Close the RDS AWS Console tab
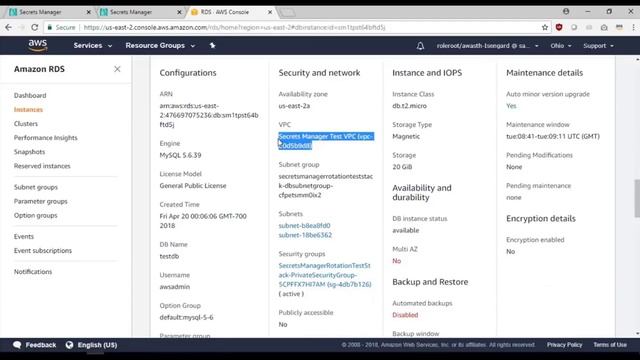The height and width of the screenshot is (360, 640). pyautogui.click(x=270, y=12)
